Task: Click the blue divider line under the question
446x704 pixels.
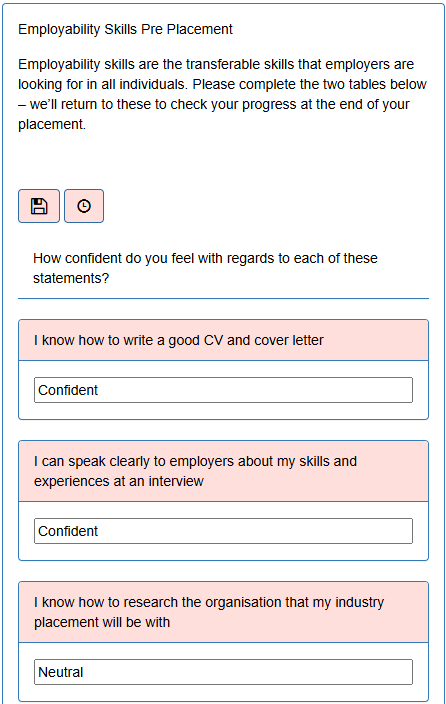Action: (x=223, y=298)
